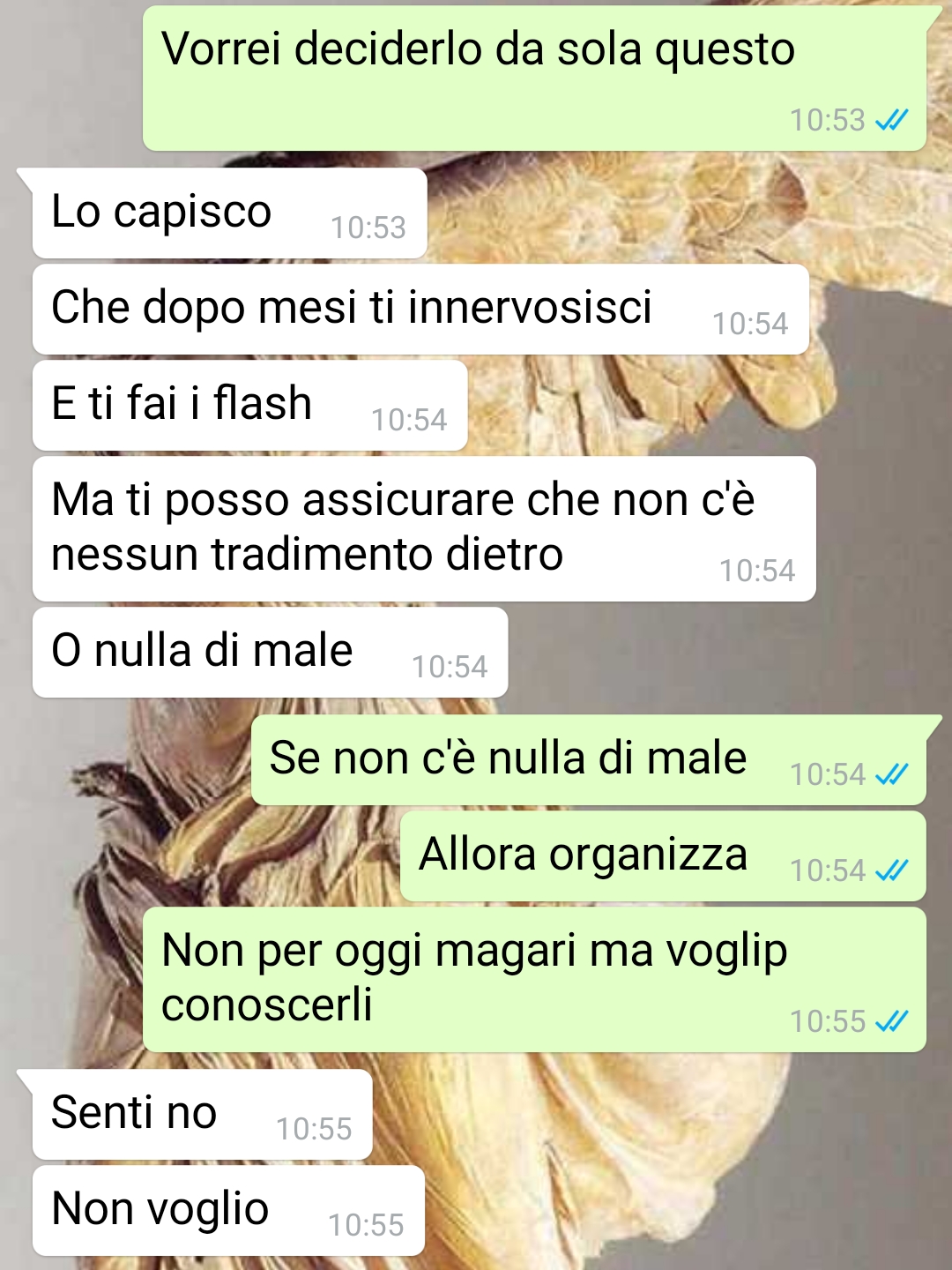Tap the 'O nulla di male' message
Screen dimensions: 952x1270
click(x=270, y=653)
